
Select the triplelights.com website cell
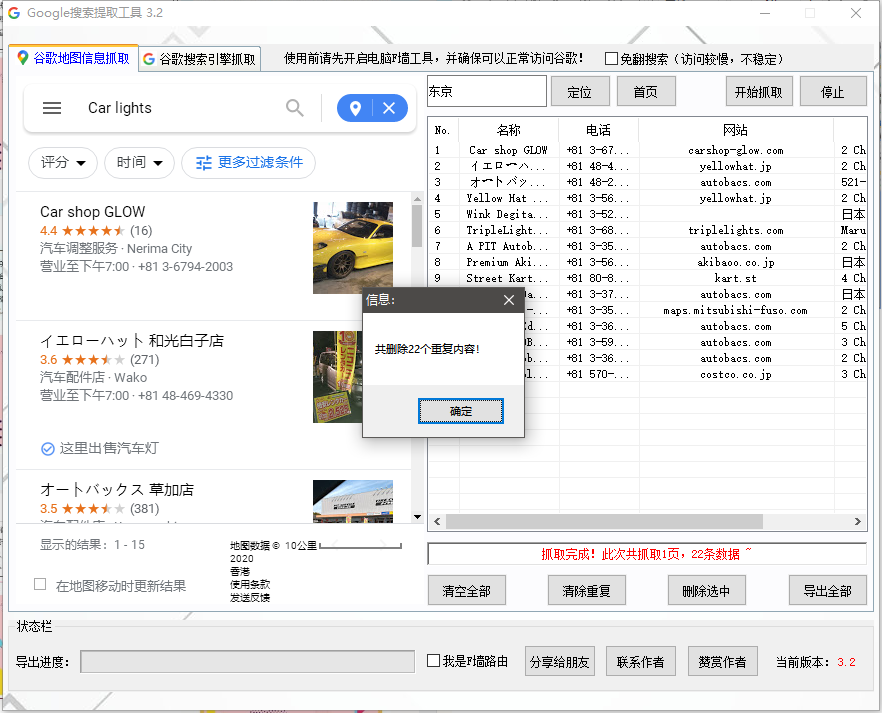coord(736,230)
